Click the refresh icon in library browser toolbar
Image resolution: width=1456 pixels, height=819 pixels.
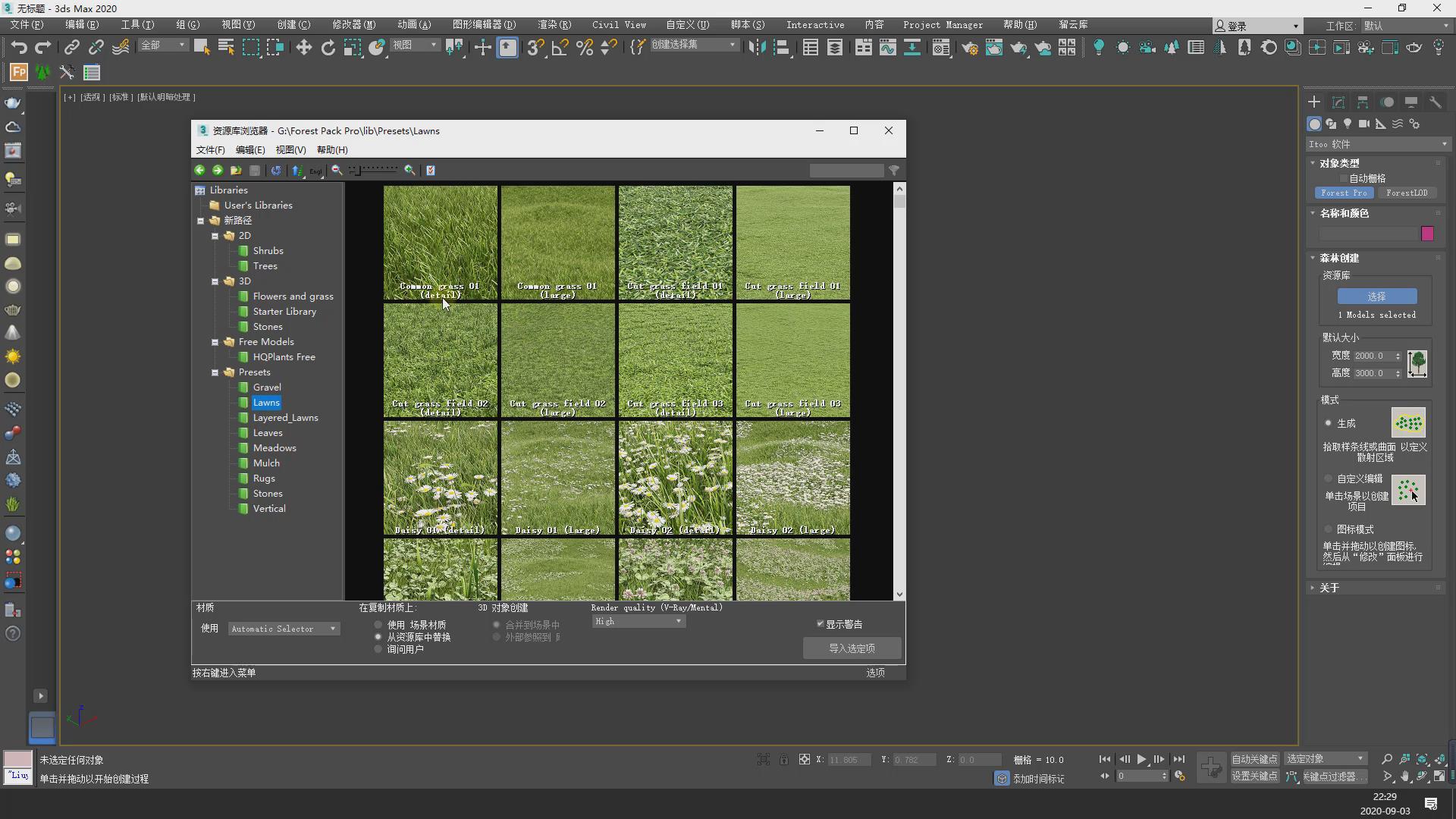point(276,170)
